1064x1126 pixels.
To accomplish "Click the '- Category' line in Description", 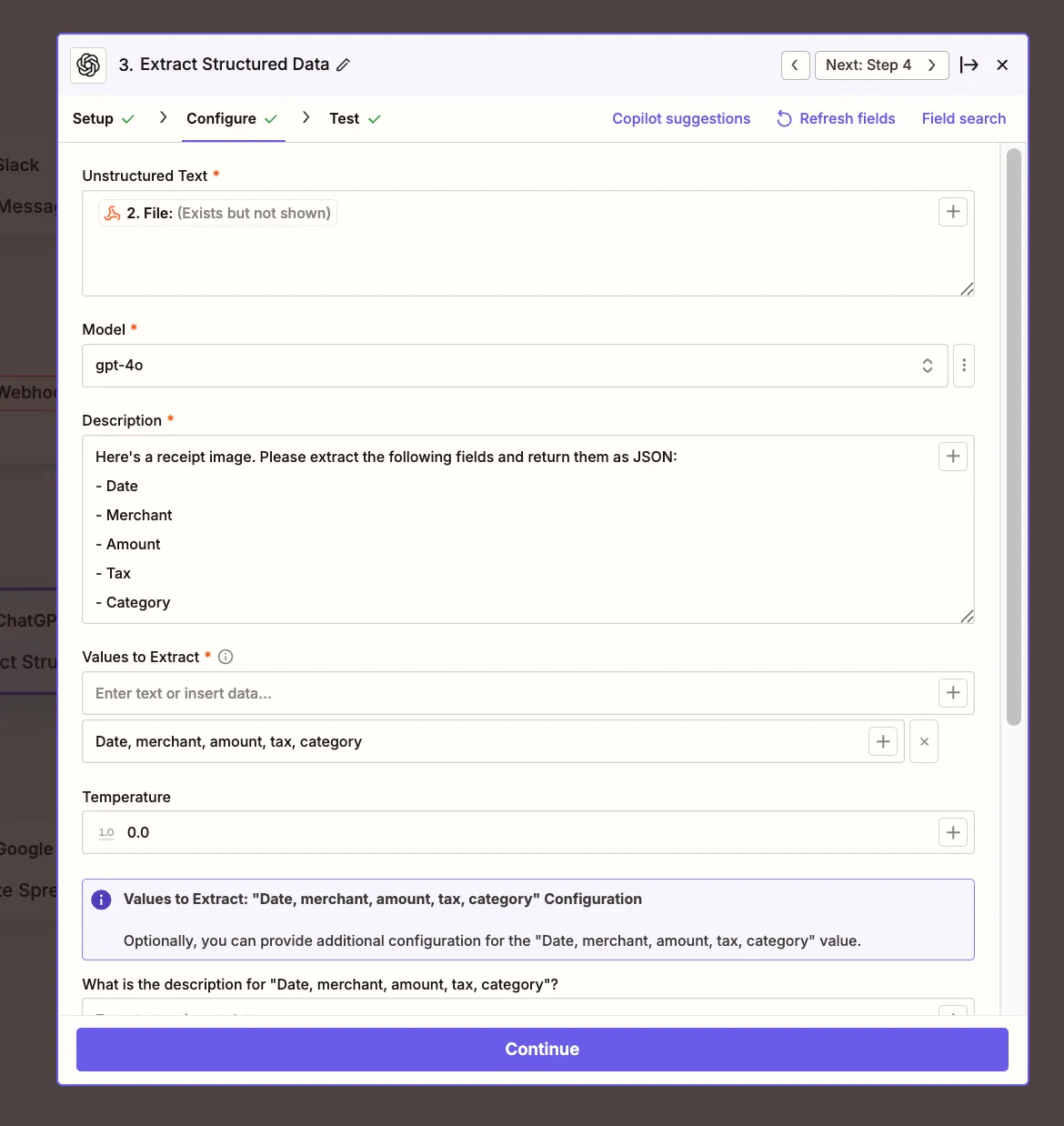I will point(133,602).
